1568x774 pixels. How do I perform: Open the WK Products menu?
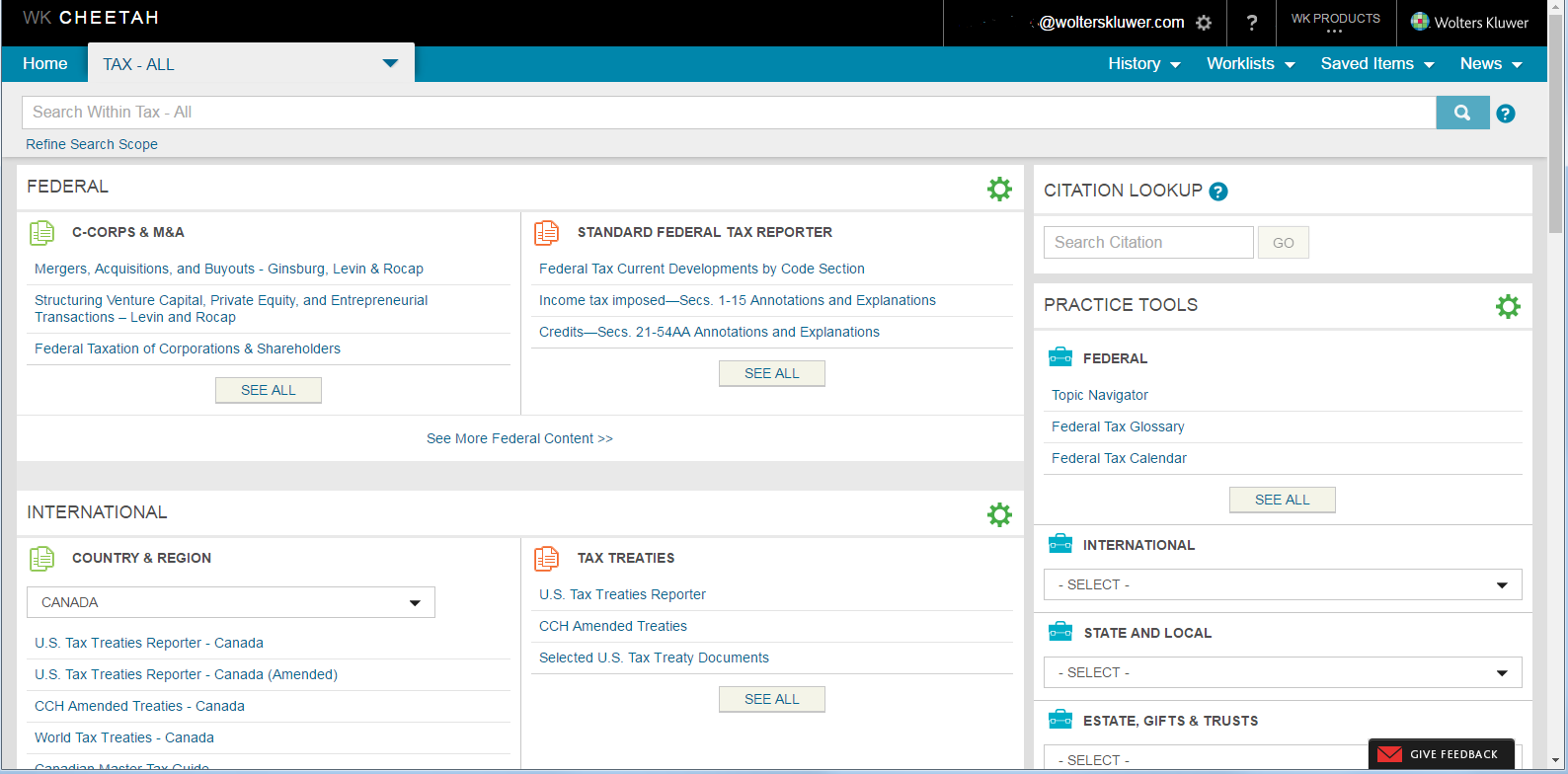[1336, 22]
